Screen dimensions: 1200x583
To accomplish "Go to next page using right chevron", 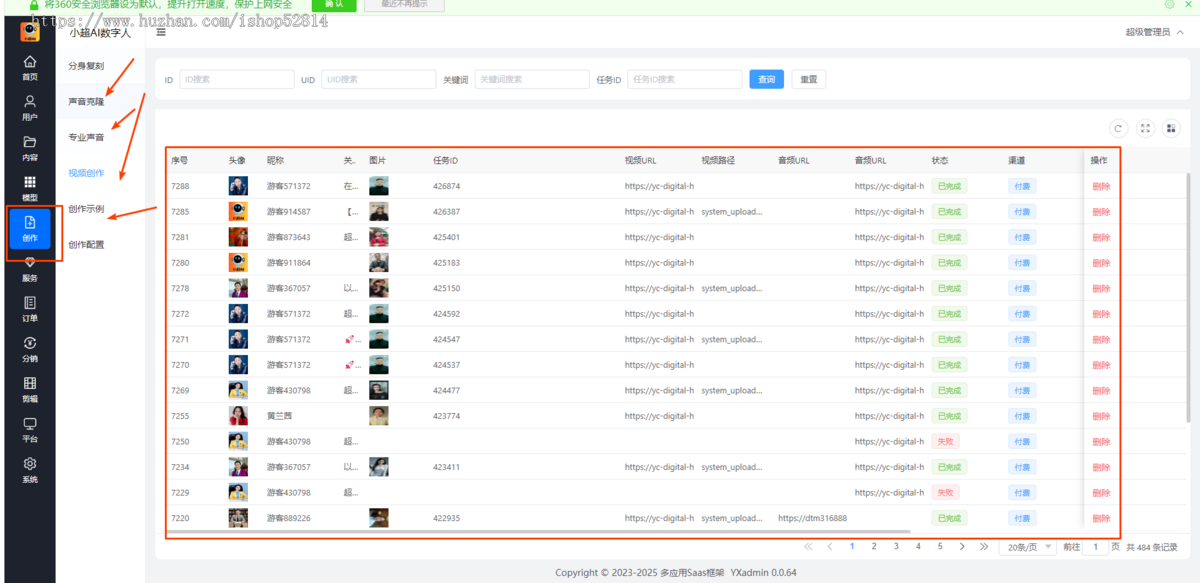I will [x=962, y=547].
